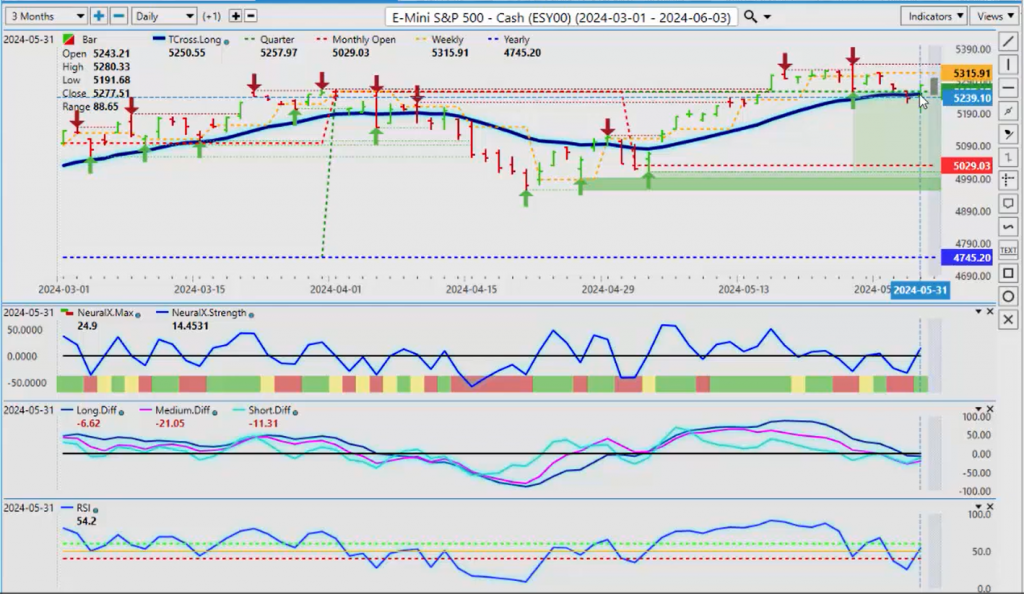Image resolution: width=1024 pixels, height=594 pixels.
Task: Click the NeuralX.Strength legend label
Action: 208,313
